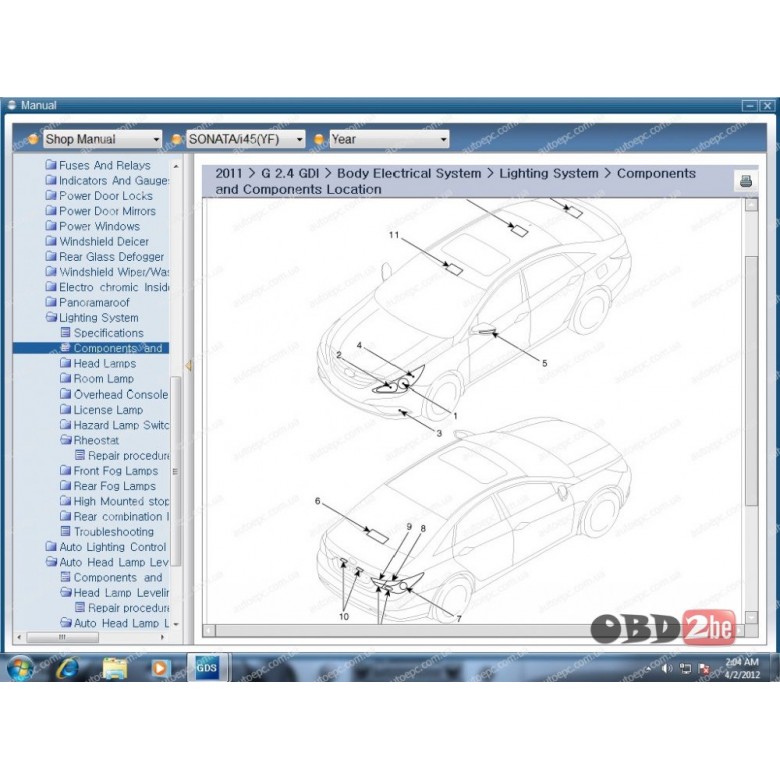The width and height of the screenshot is (780, 780).
Task: Open the Year dropdown
Action: pos(389,139)
